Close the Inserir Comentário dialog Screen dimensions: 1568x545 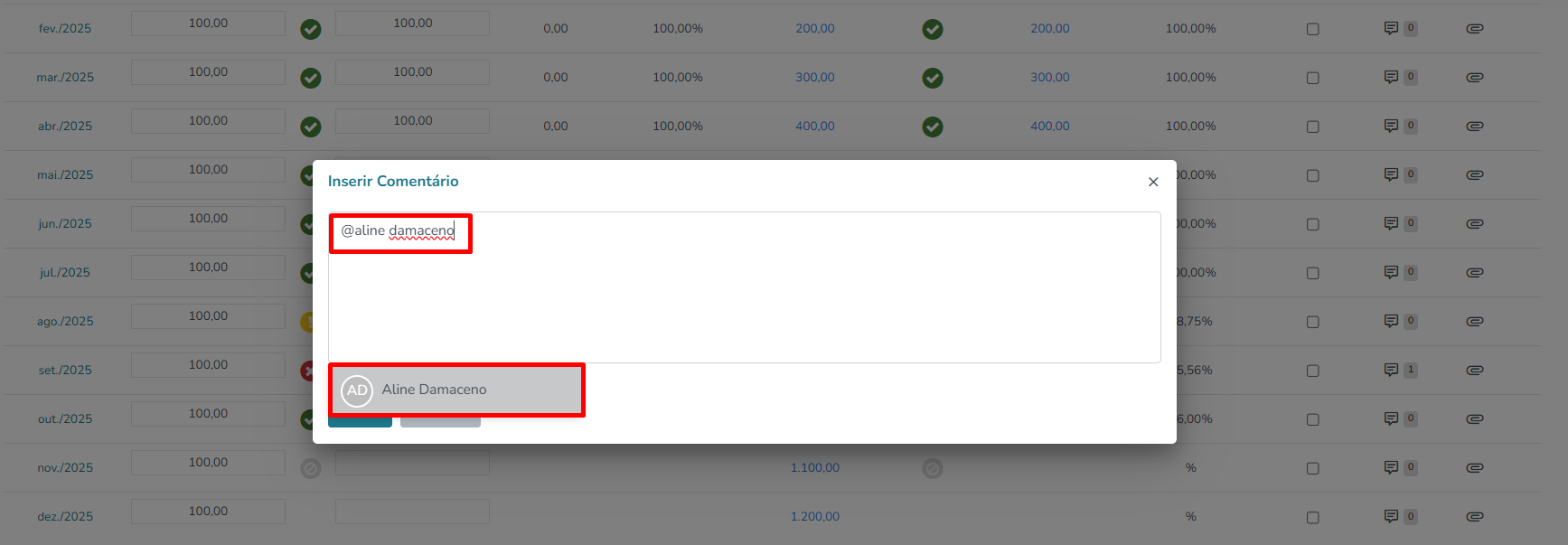click(1153, 182)
